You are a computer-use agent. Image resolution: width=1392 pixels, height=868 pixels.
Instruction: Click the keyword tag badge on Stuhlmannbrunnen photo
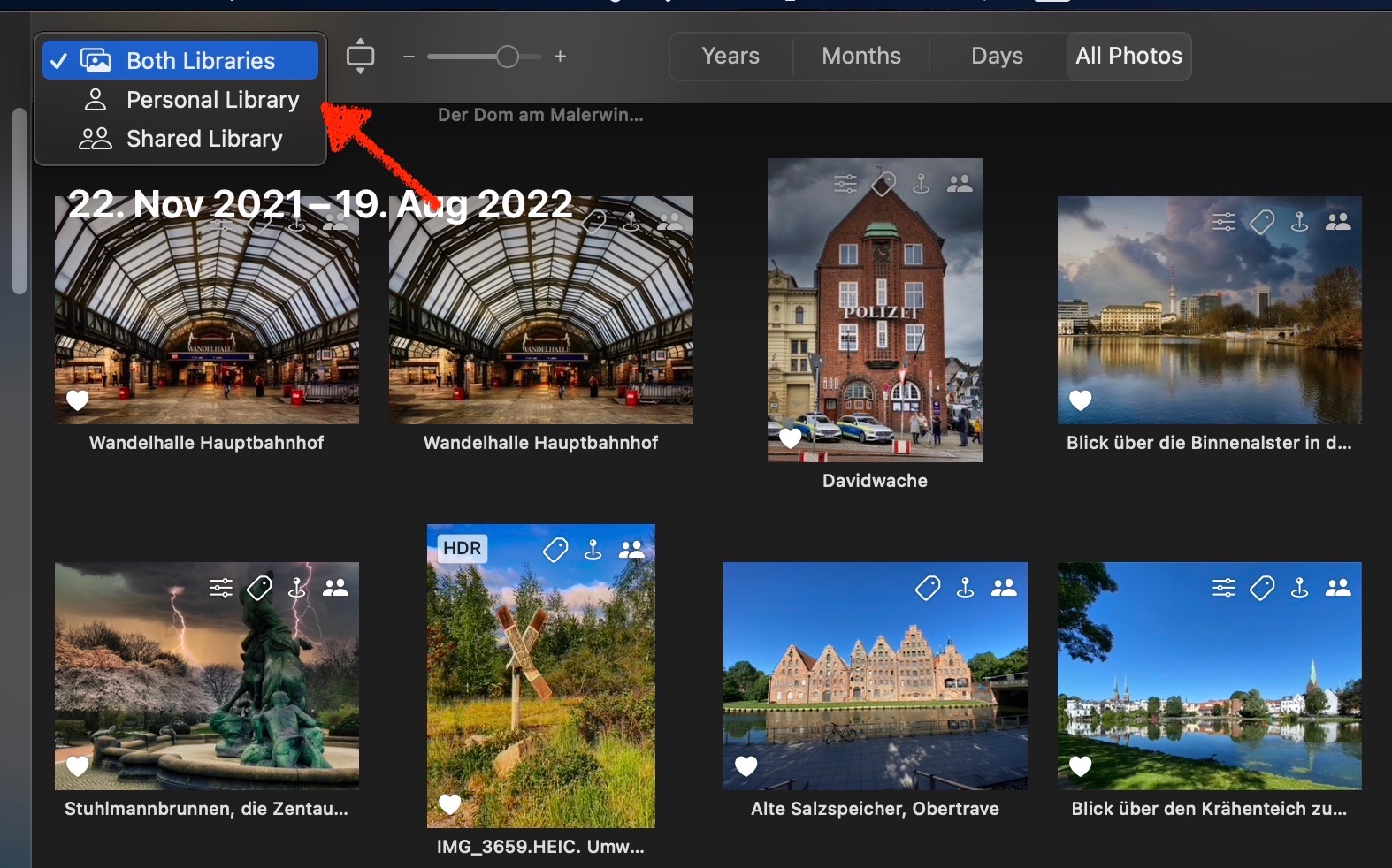point(259,588)
